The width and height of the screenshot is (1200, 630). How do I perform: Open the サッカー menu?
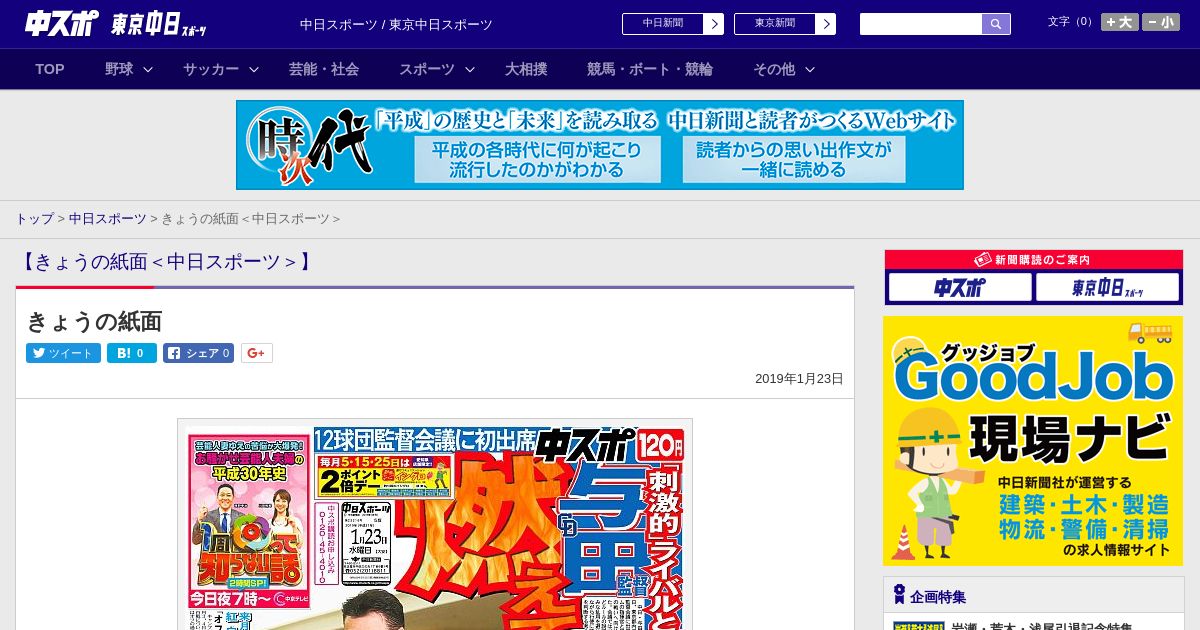[211, 69]
